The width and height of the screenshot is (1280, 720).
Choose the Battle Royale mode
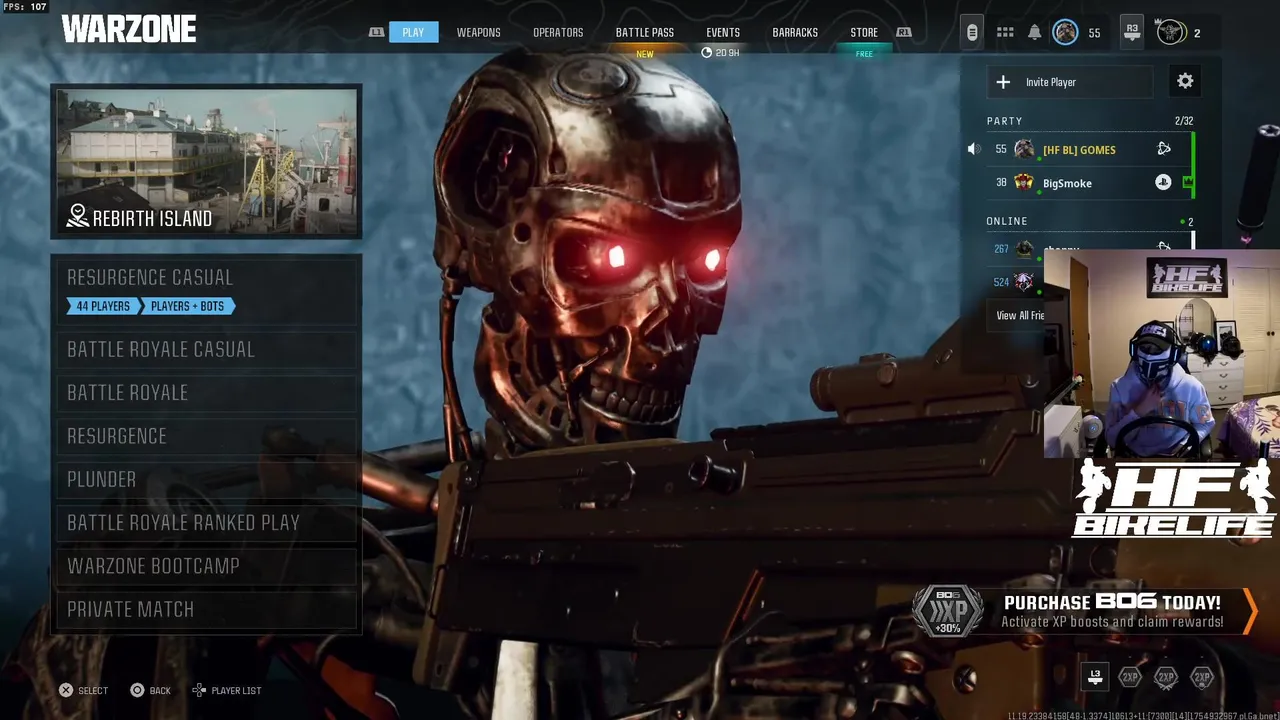[206, 392]
